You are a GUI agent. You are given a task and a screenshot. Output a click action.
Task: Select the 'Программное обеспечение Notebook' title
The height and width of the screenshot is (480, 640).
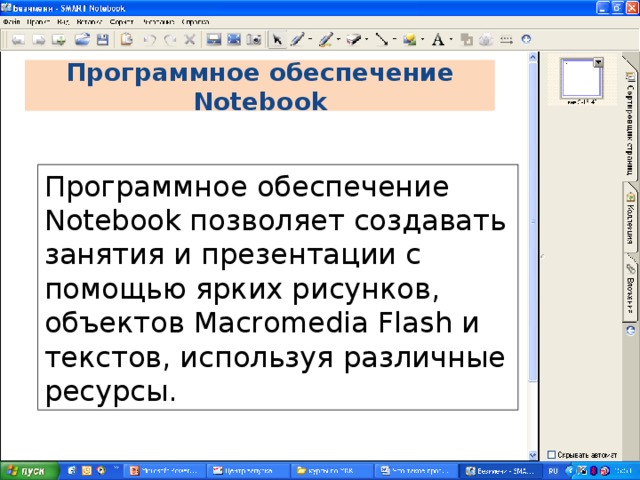260,86
